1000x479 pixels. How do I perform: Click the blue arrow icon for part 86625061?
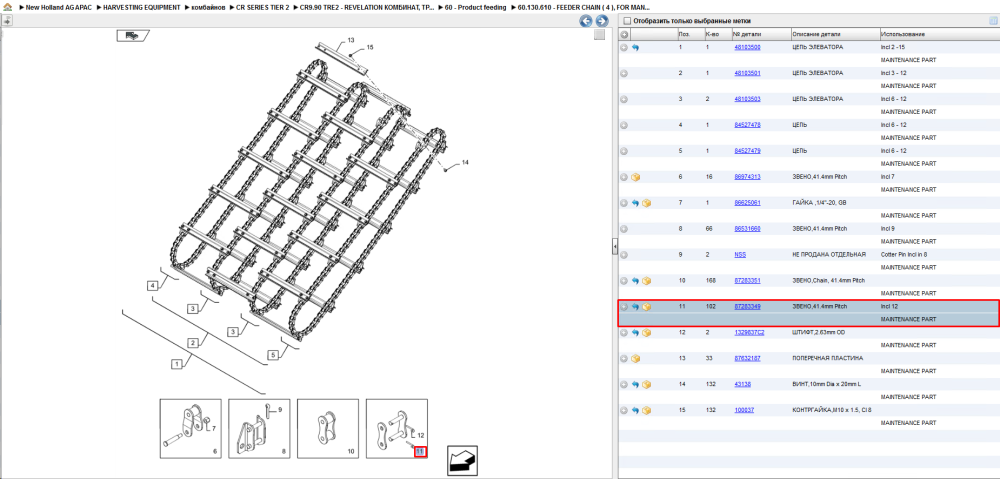click(x=635, y=203)
